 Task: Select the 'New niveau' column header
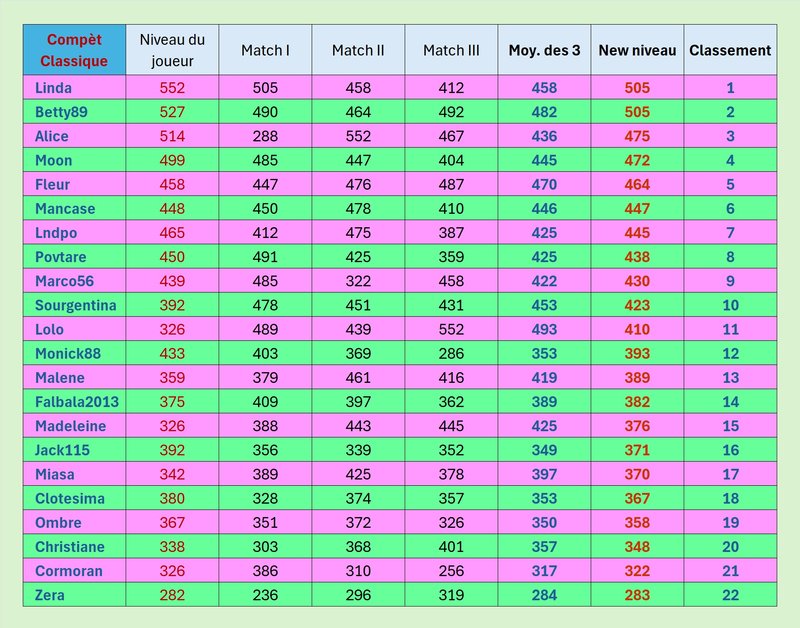[x=637, y=50]
